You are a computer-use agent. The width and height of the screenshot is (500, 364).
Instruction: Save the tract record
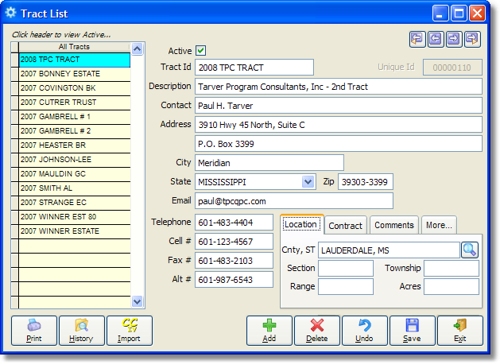[412, 331]
